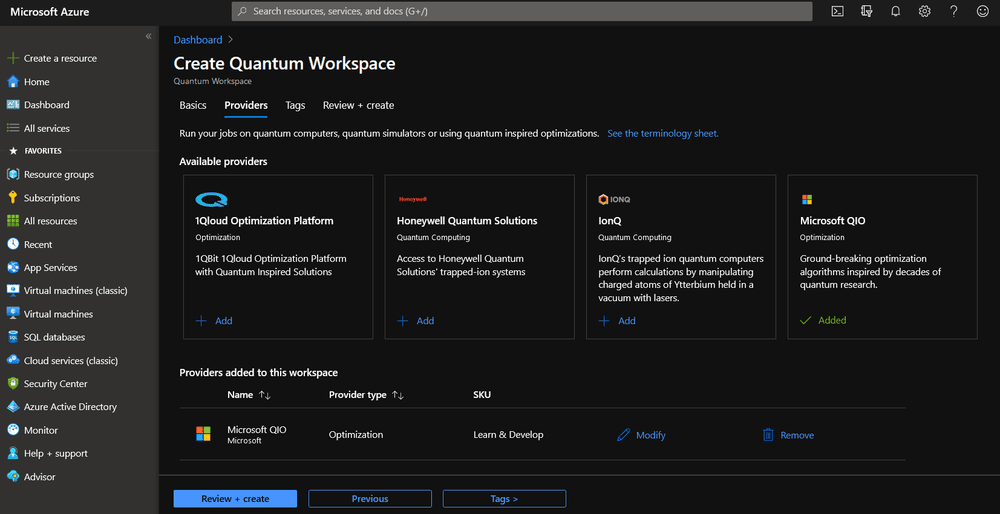Click the Subscriptions key icon
This screenshot has width=1000, height=514.
(13, 198)
